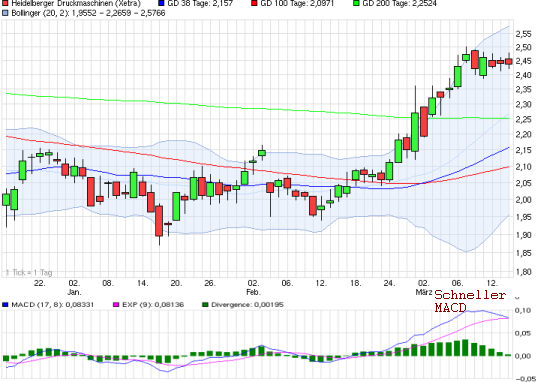Click the magenta EXP (9) legend swatch
The height and width of the screenshot is (382, 541).
[x=116, y=305]
